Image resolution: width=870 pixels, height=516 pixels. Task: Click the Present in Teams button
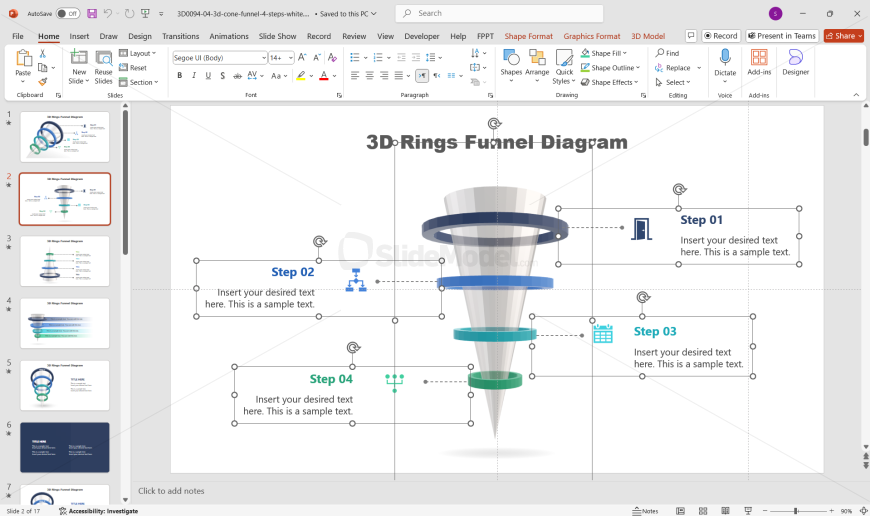781,36
